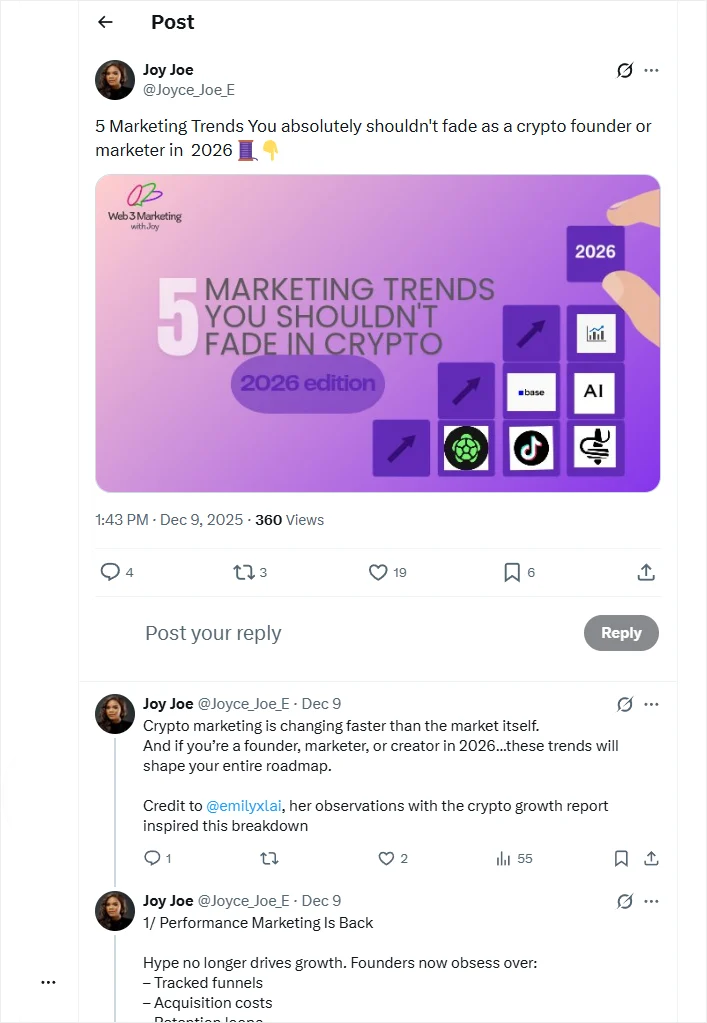Click the bookmark icon on the first reply
This screenshot has width=707, height=1023.
(x=621, y=858)
